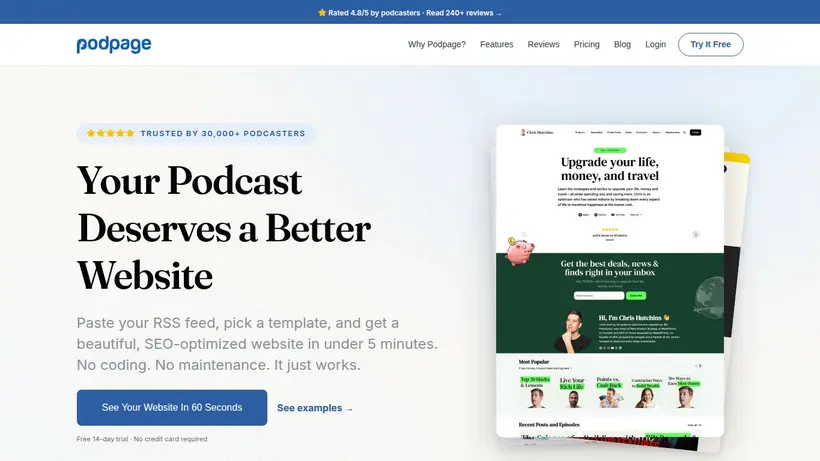
Task: Click the five-star rating icons in the badge
Action: pos(110,133)
